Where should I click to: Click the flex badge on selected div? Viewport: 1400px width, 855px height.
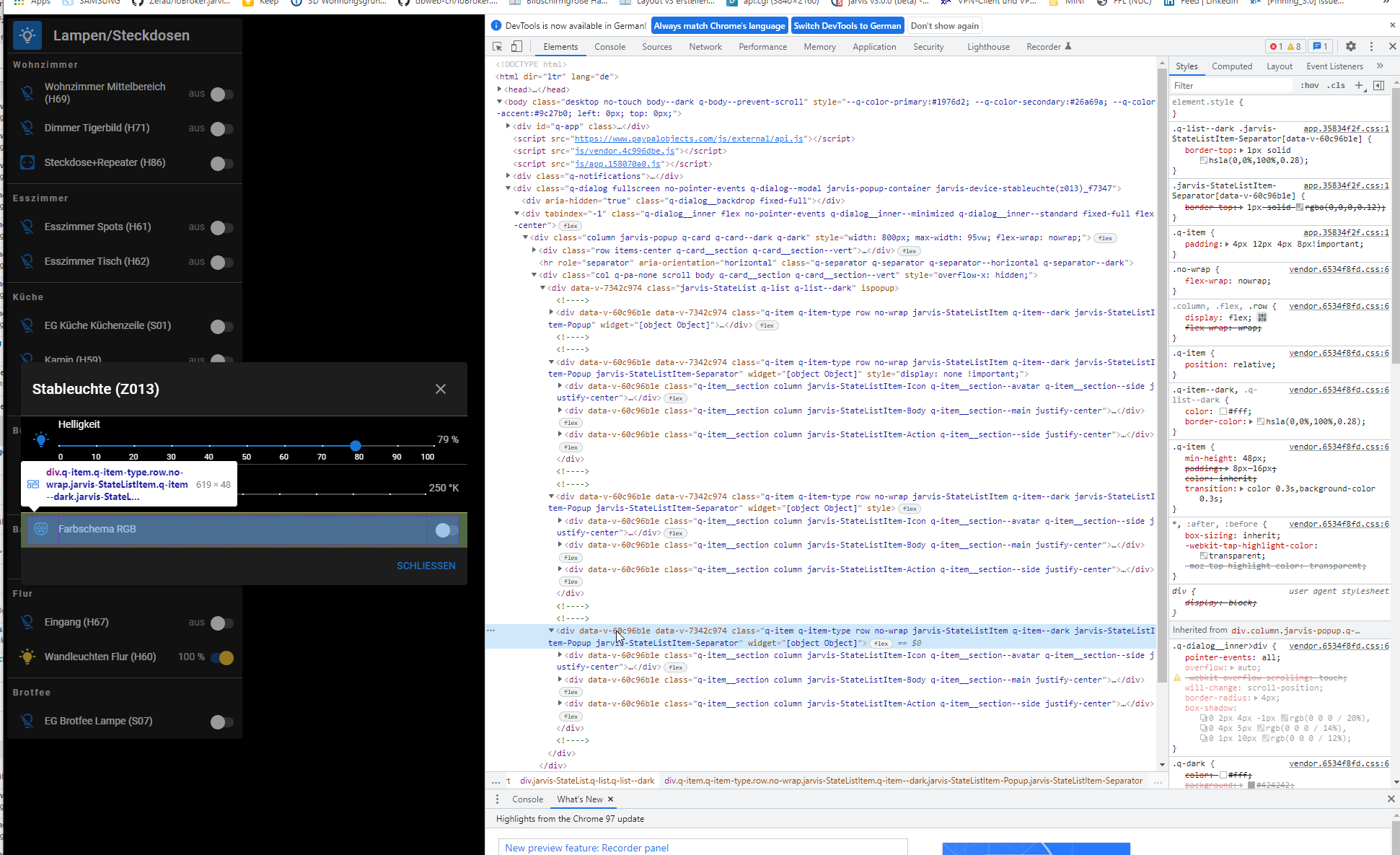coord(880,644)
